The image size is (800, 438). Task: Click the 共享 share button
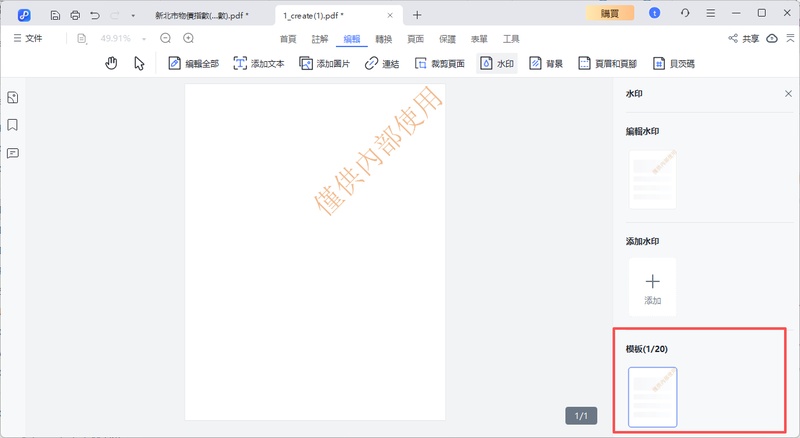[x=743, y=38]
